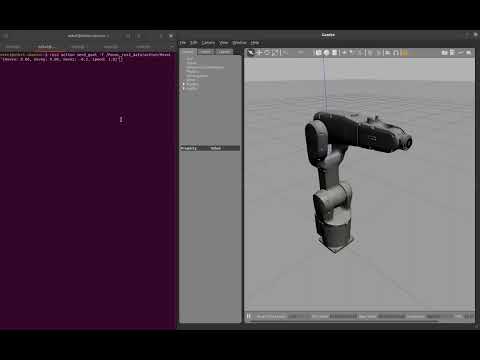Open the Window menu

click(239, 43)
